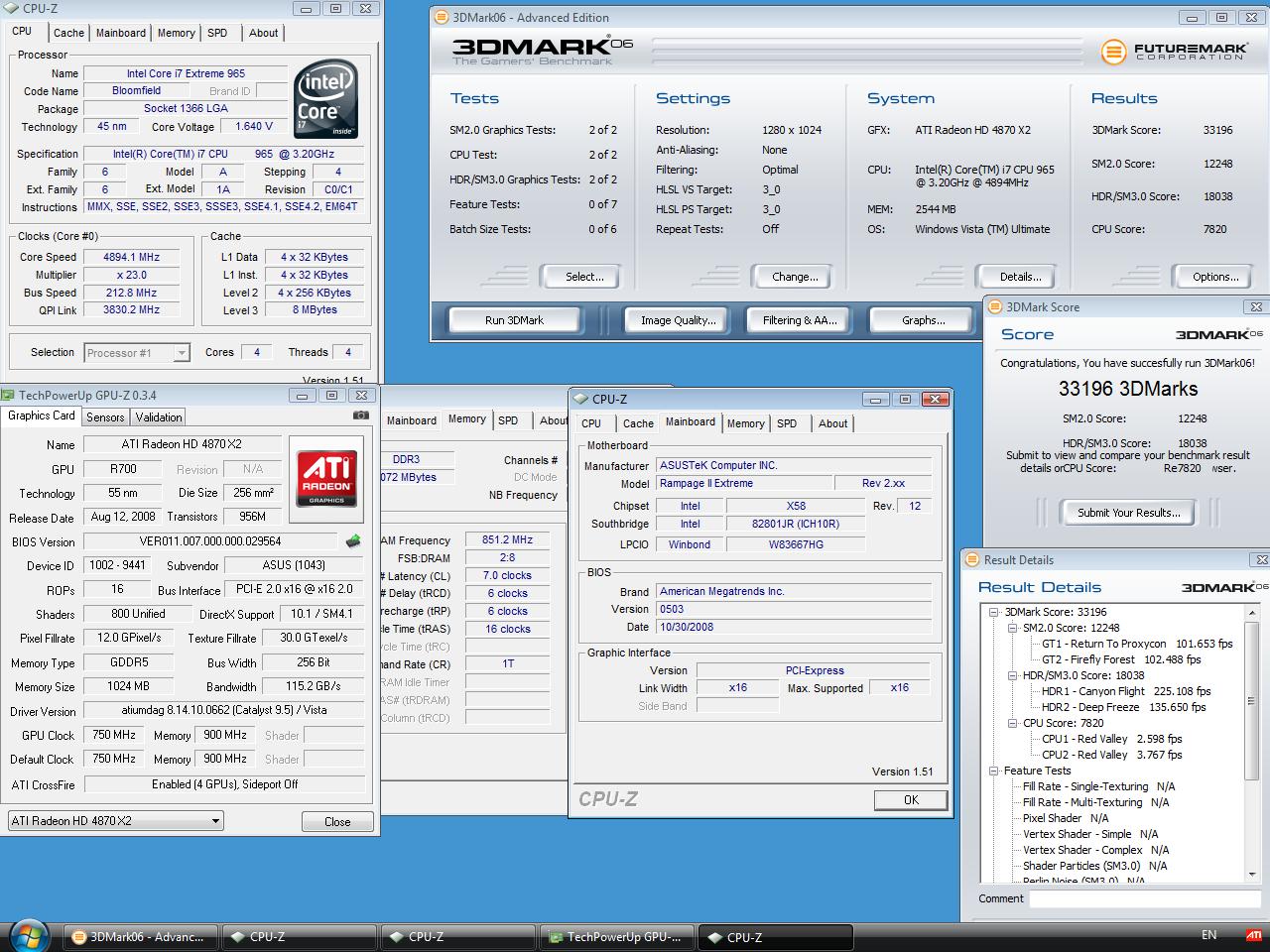Screen dimensions: 1270x952
Task: Open the Sensors tab in GPU-Z
Action: [105, 417]
